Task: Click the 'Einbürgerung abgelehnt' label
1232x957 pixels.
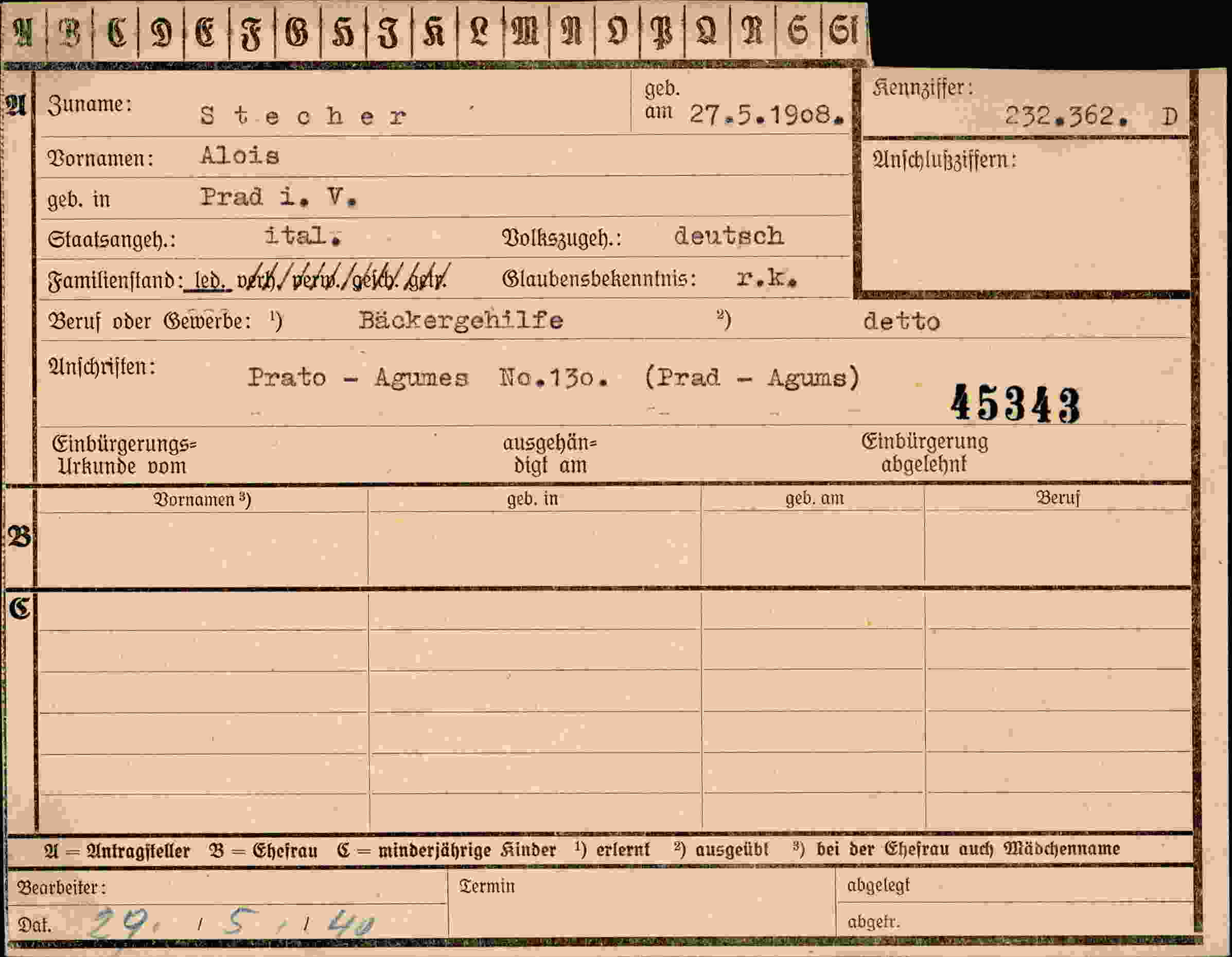Action: (x=925, y=453)
